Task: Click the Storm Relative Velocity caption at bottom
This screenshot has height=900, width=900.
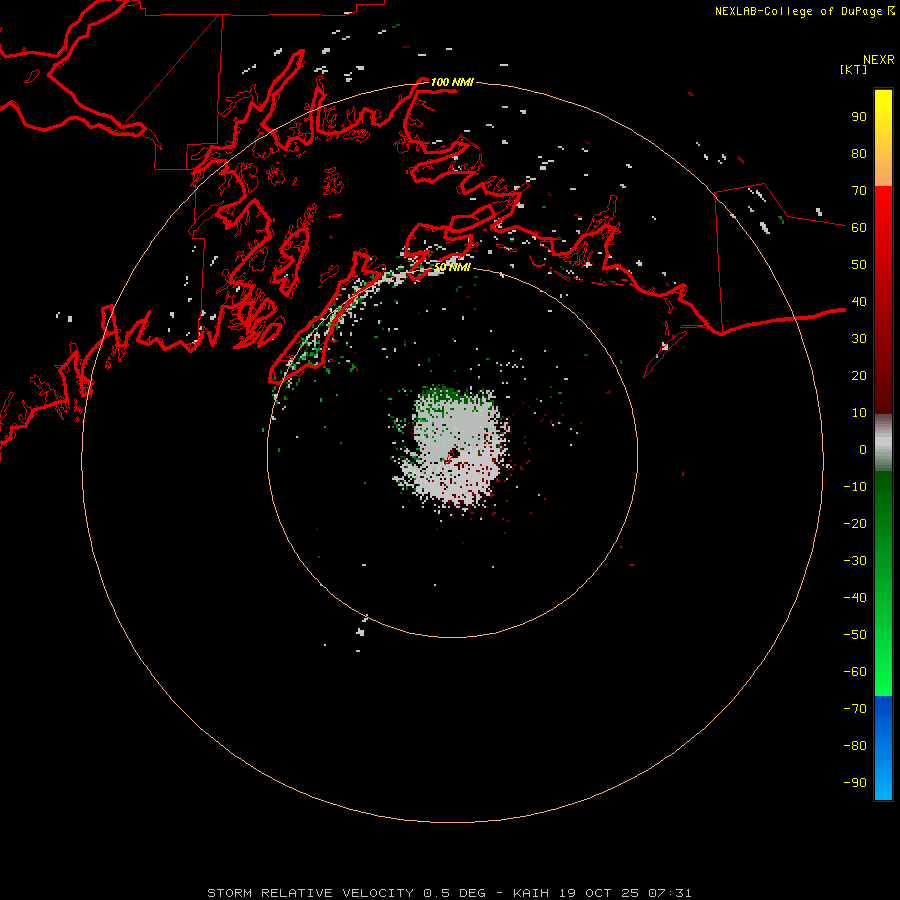Action: click(449, 893)
